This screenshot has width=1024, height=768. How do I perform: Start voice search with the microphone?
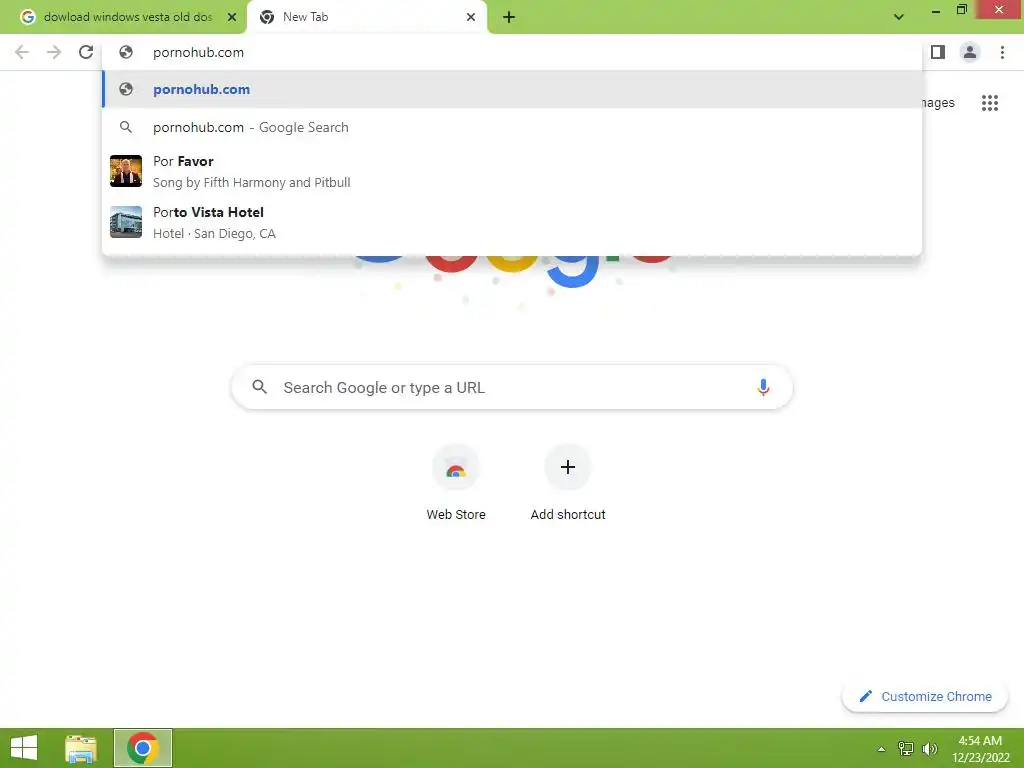[763, 387]
